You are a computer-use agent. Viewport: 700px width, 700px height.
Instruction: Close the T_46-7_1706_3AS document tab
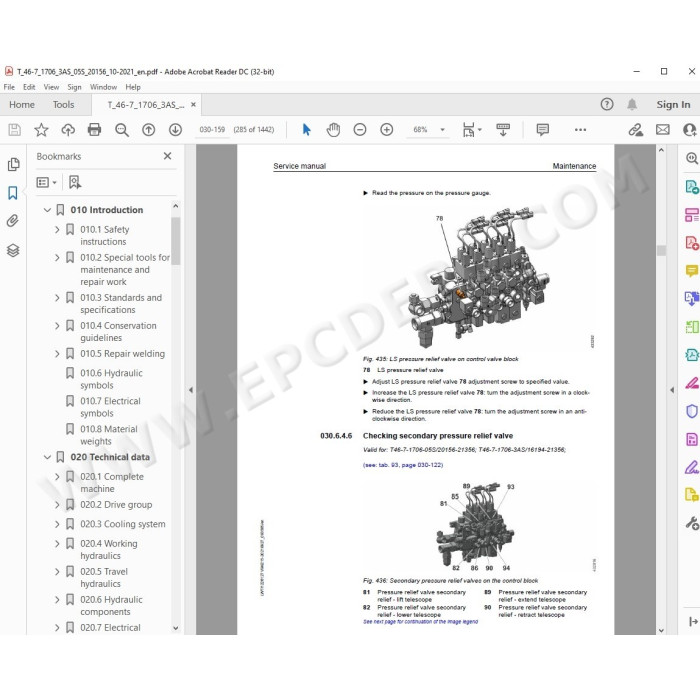click(x=193, y=104)
